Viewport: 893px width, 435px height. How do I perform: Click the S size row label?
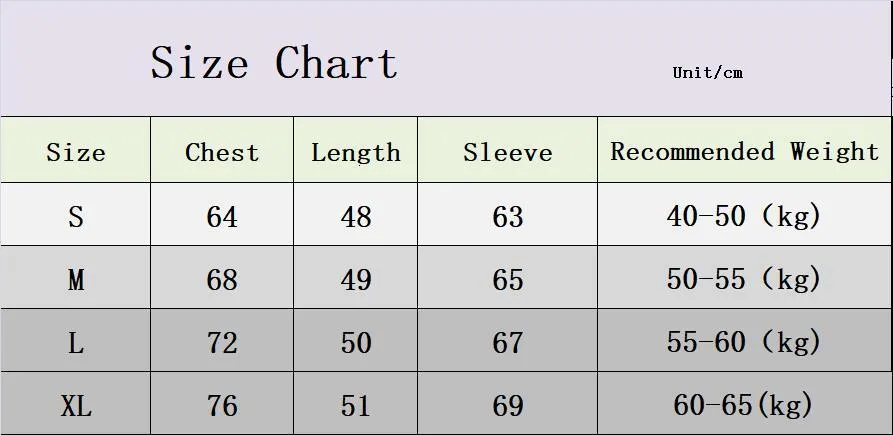pos(76,215)
